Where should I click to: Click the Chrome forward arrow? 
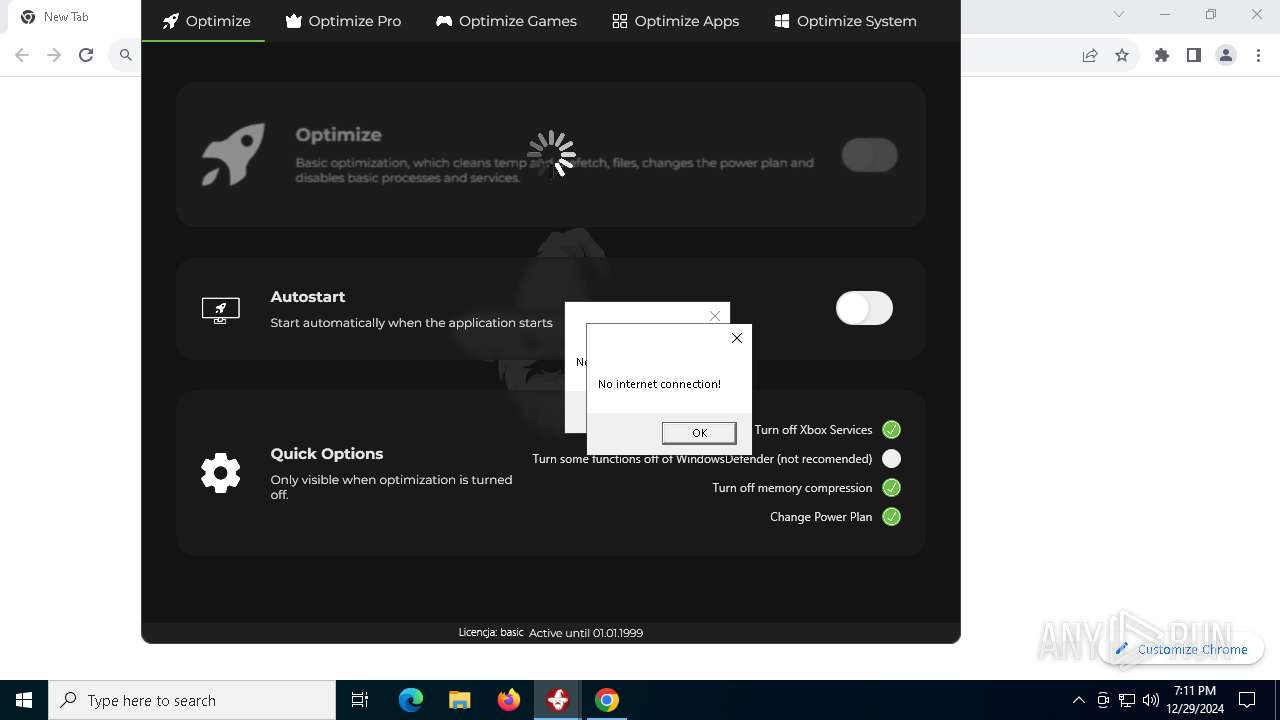pyautogui.click(x=54, y=55)
